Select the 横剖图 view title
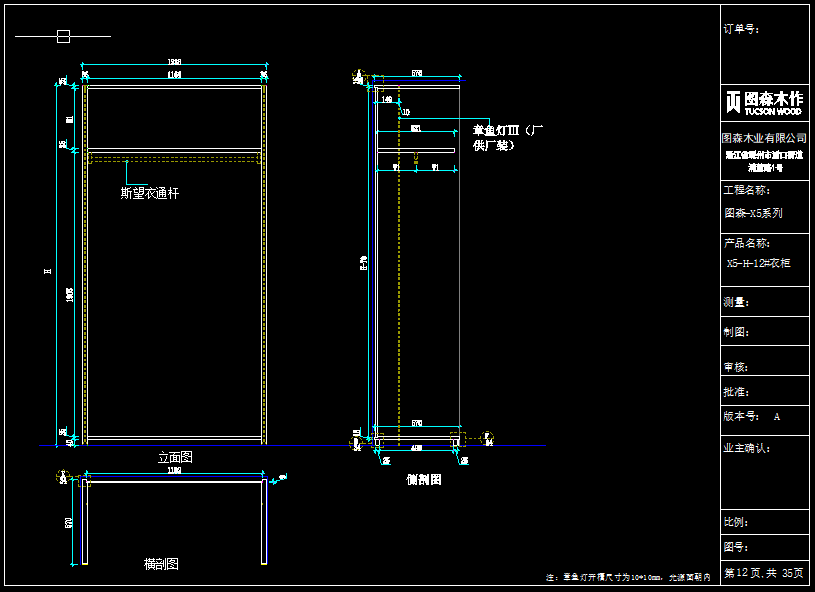815x592 pixels. coord(161,564)
